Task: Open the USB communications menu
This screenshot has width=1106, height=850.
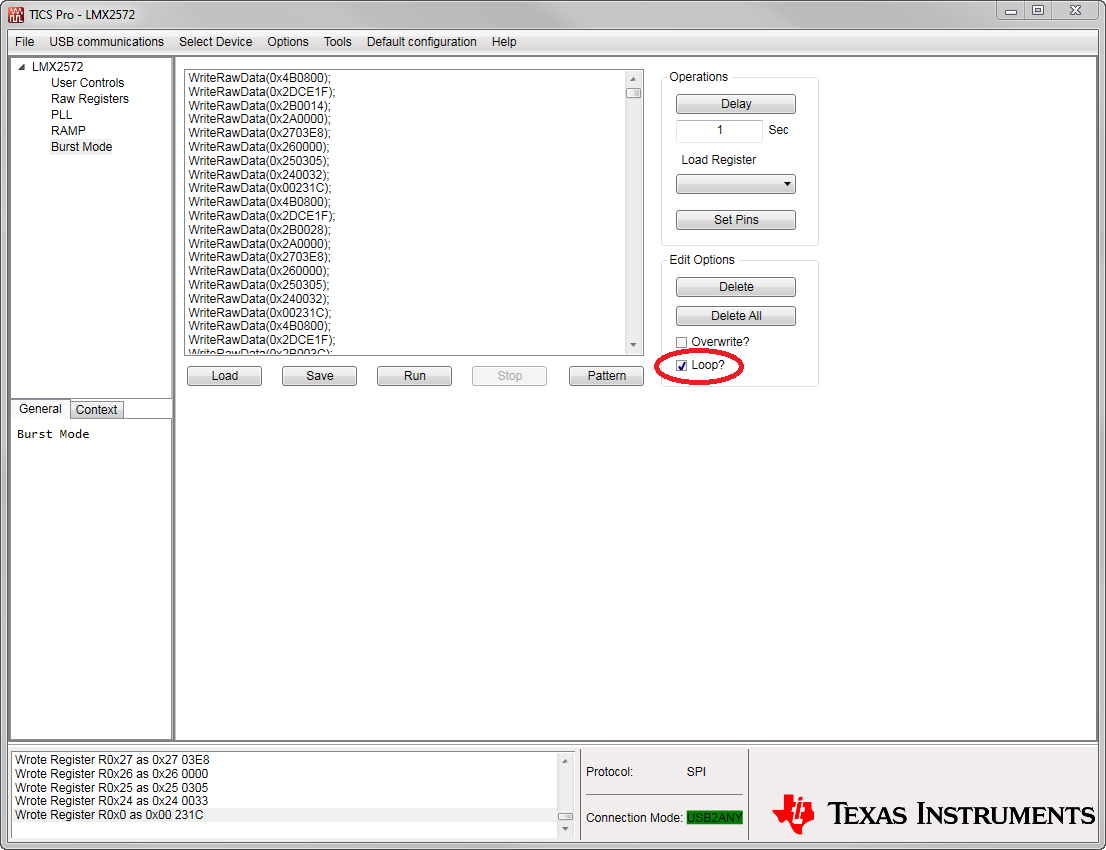Action: (107, 42)
